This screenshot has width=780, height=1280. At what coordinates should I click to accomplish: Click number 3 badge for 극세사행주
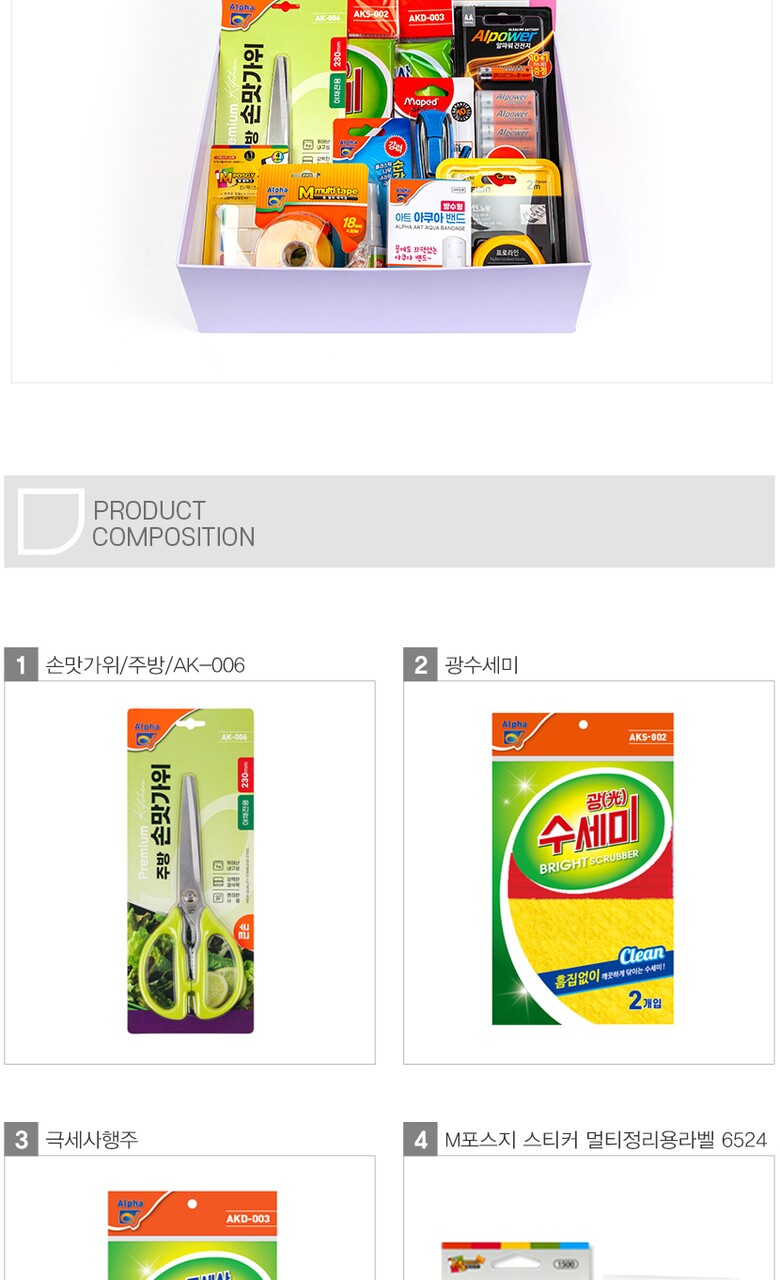coord(21,1139)
